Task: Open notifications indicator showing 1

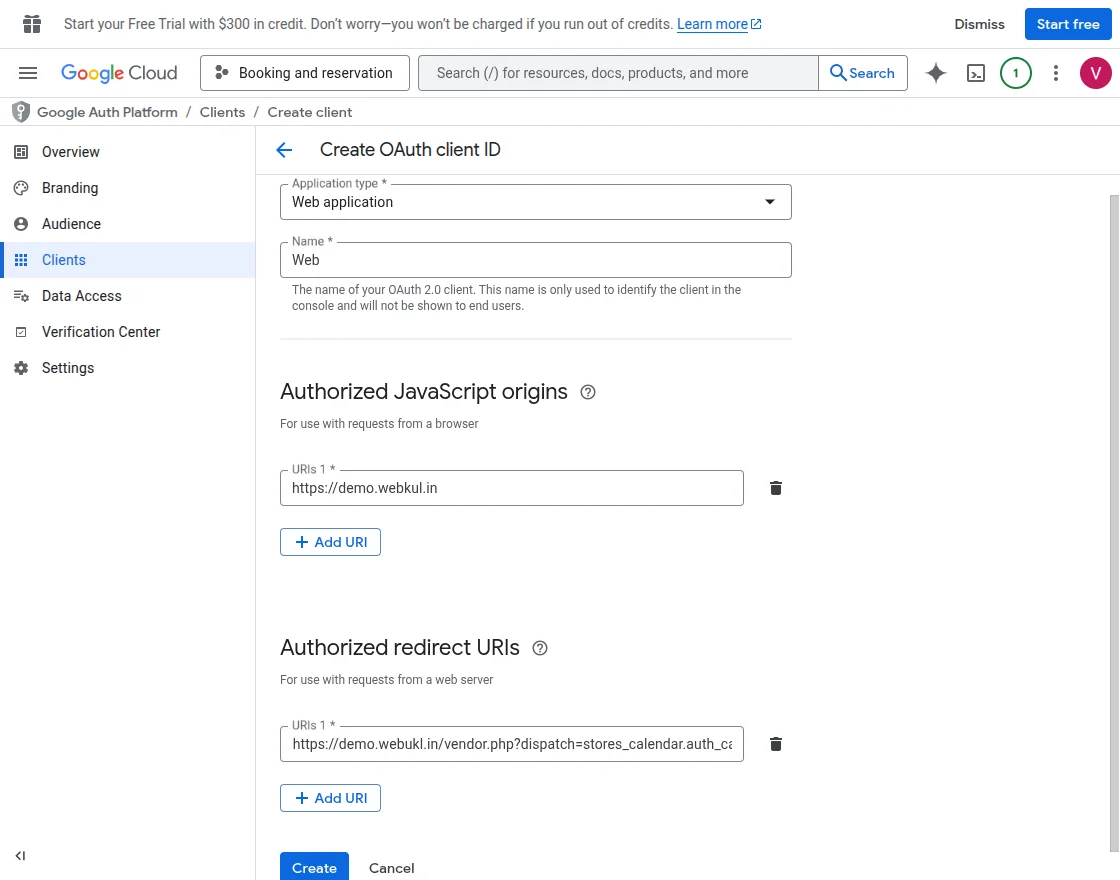Action: [x=1015, y=72]
